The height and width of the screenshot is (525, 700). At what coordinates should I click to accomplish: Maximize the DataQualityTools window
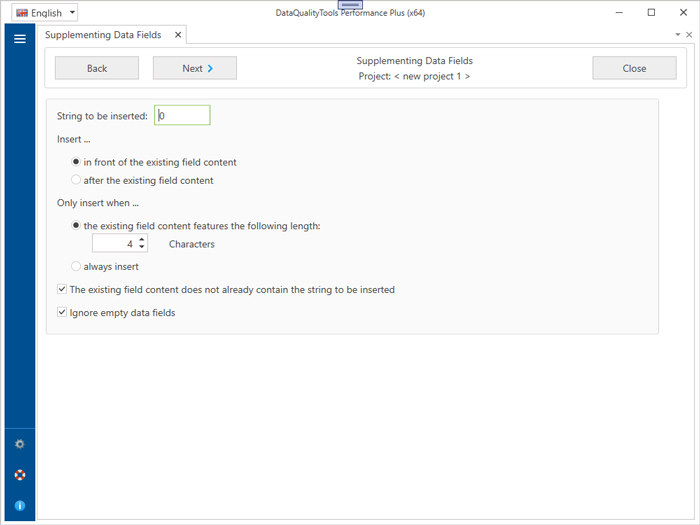651,12
